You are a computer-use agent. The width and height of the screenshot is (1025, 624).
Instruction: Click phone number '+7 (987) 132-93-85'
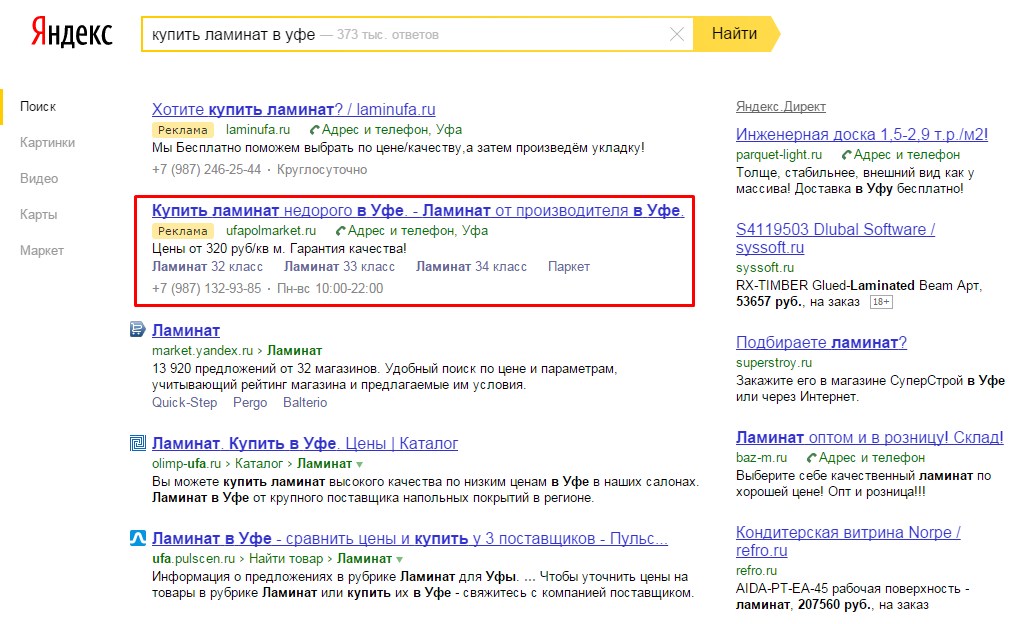207,288
